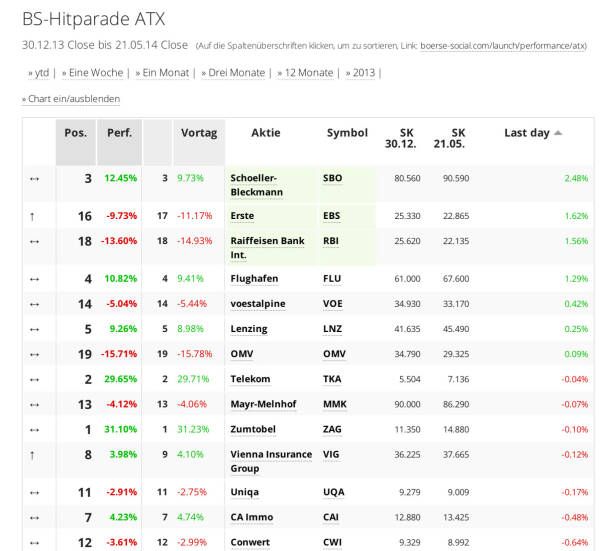The height and width of the screenshot is (551, 600).
Task: Click the VOE symbol for voestalpine
Action: [333, 304]
